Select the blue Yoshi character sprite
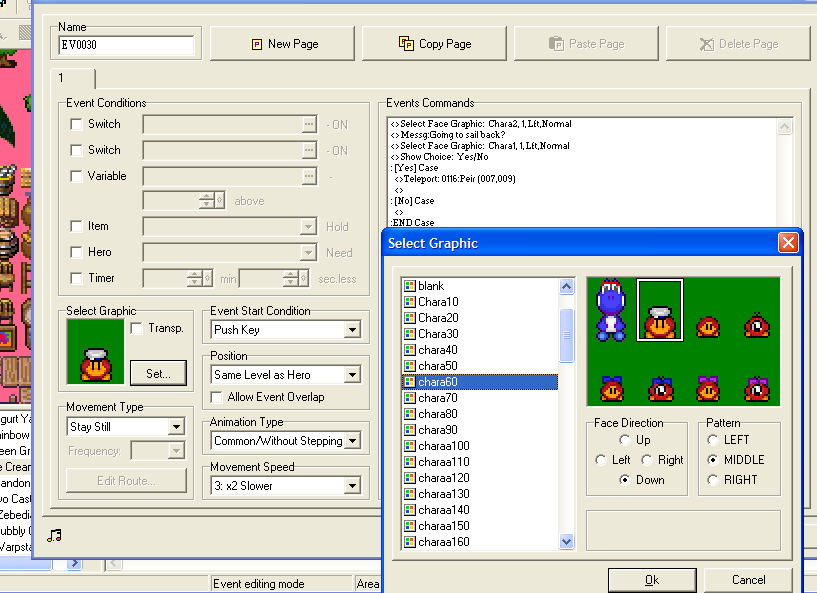Viewport: 817px width, 593px height. click(610, 309)
